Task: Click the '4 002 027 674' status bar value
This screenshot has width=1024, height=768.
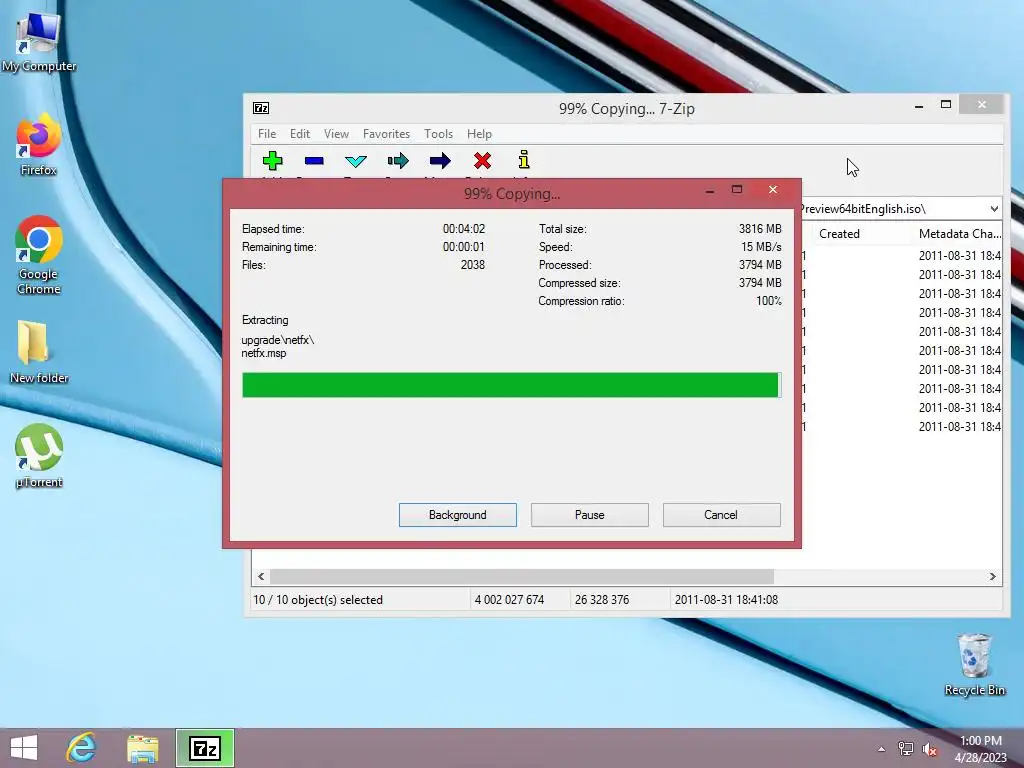Action: 509,600
